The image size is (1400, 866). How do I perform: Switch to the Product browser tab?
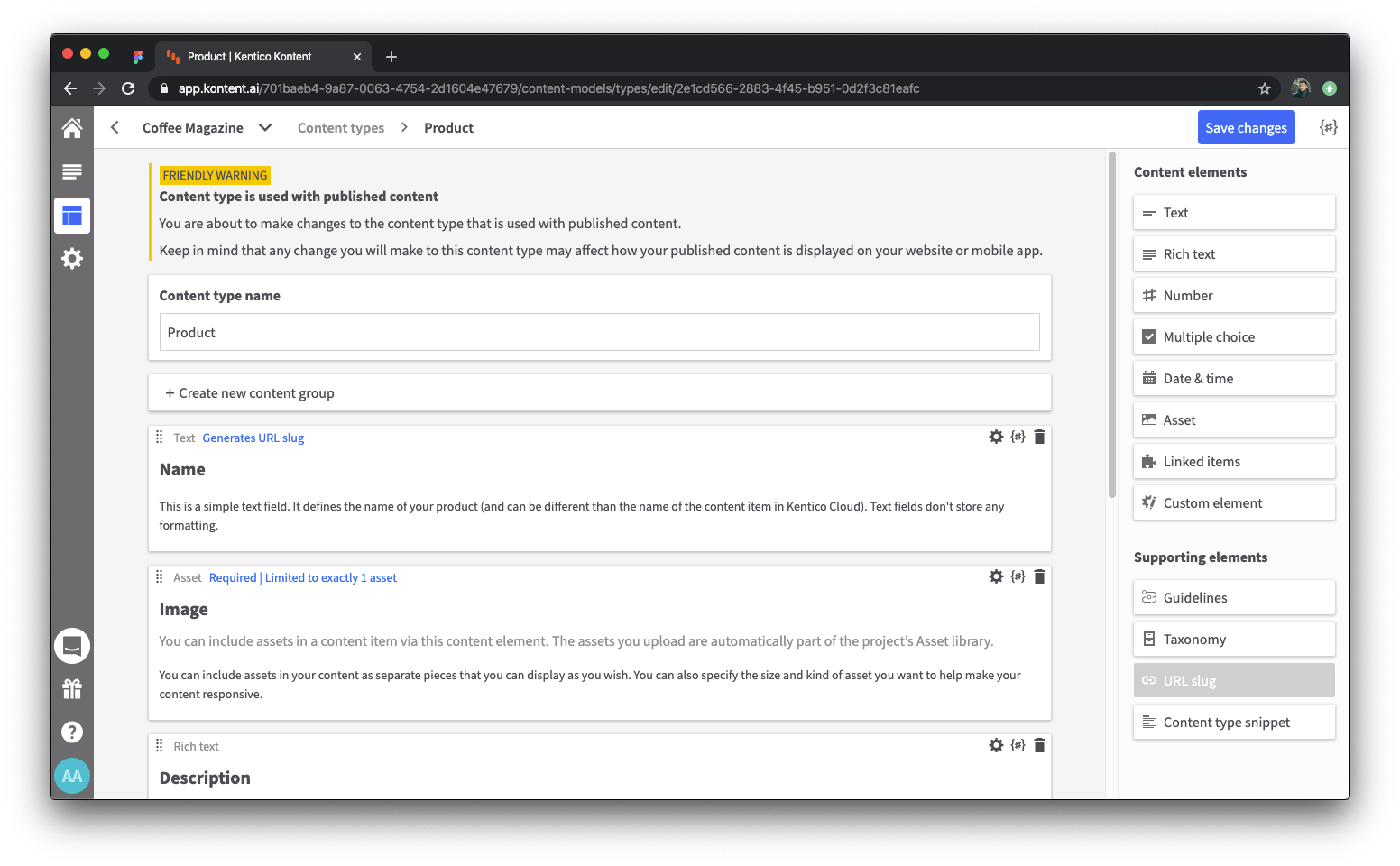tap(253, 56)
